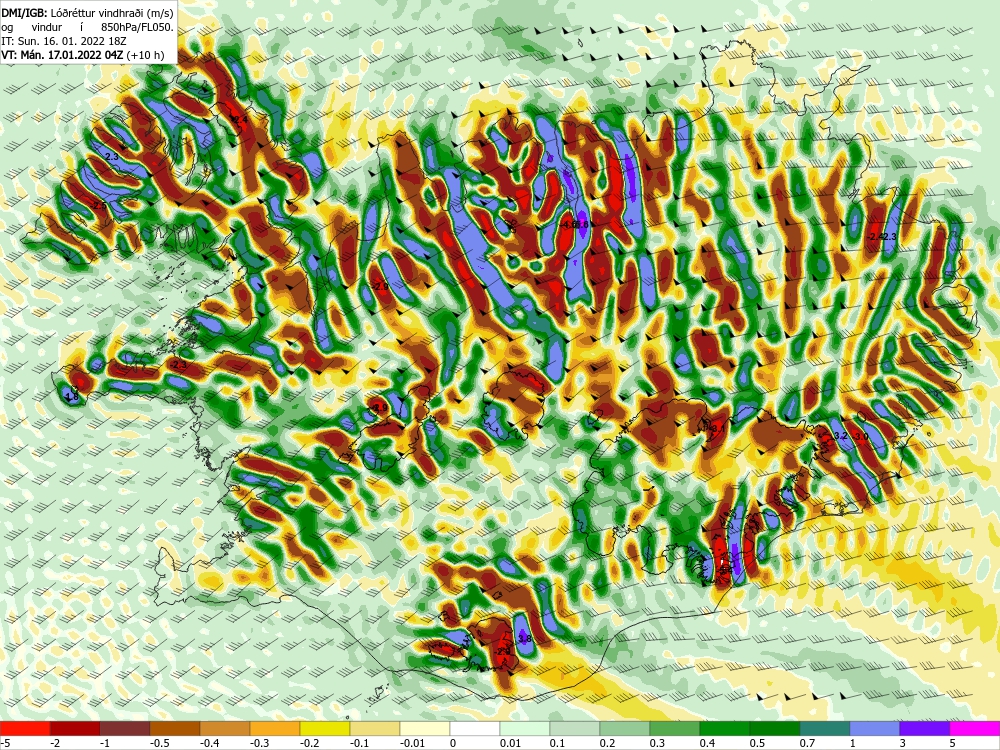Click the teal legend swatch
The width and height of the screenshot is (1000, 750).
click(825, 728)
